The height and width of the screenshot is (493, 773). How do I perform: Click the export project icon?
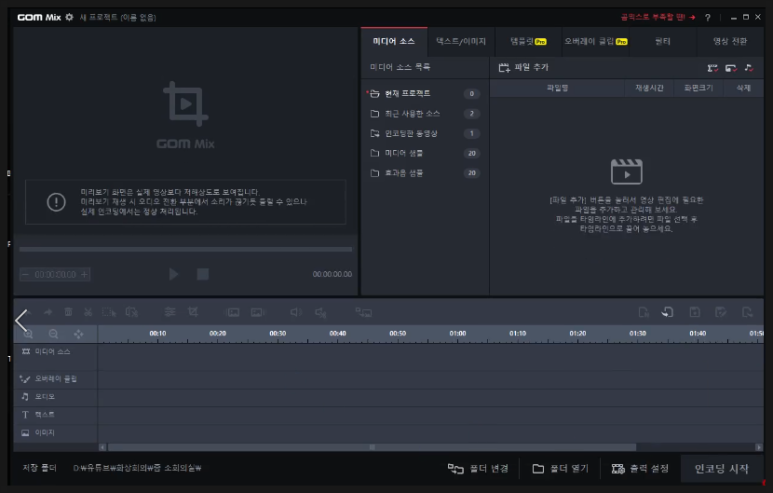(x=747, y=312)
